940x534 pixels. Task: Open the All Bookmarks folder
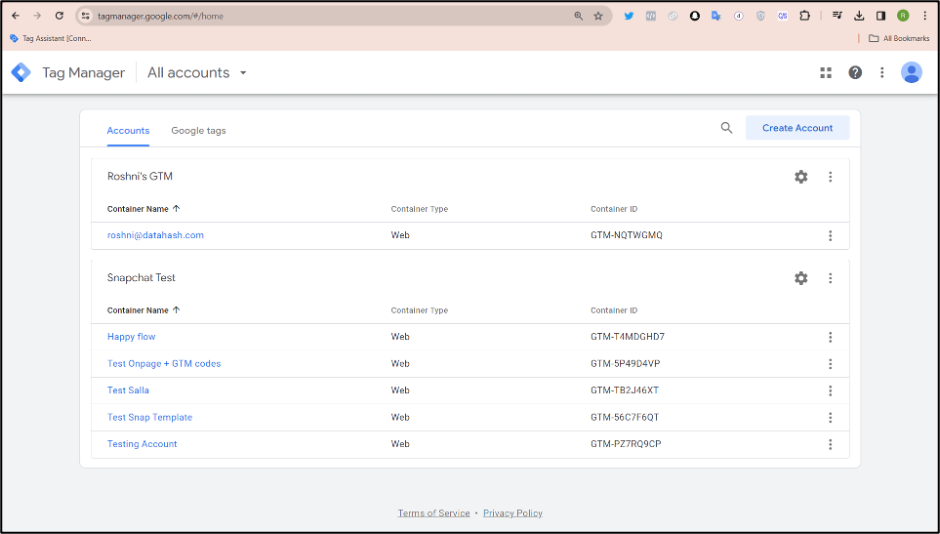tap(899, 38)
